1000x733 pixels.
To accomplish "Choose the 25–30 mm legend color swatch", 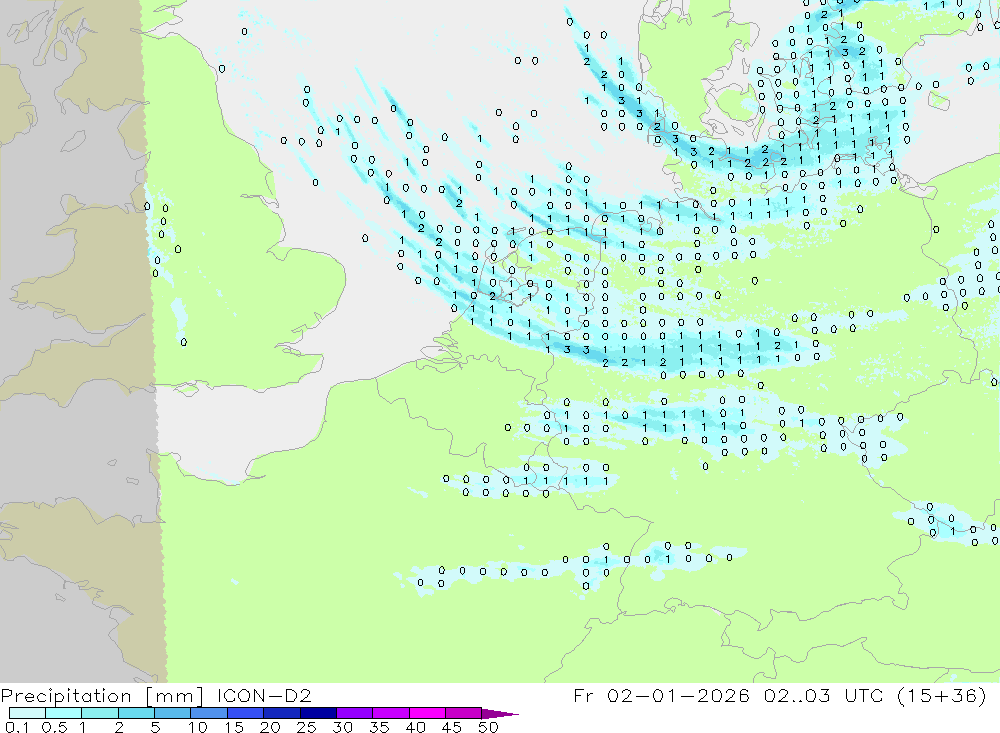I will [318, 713].
